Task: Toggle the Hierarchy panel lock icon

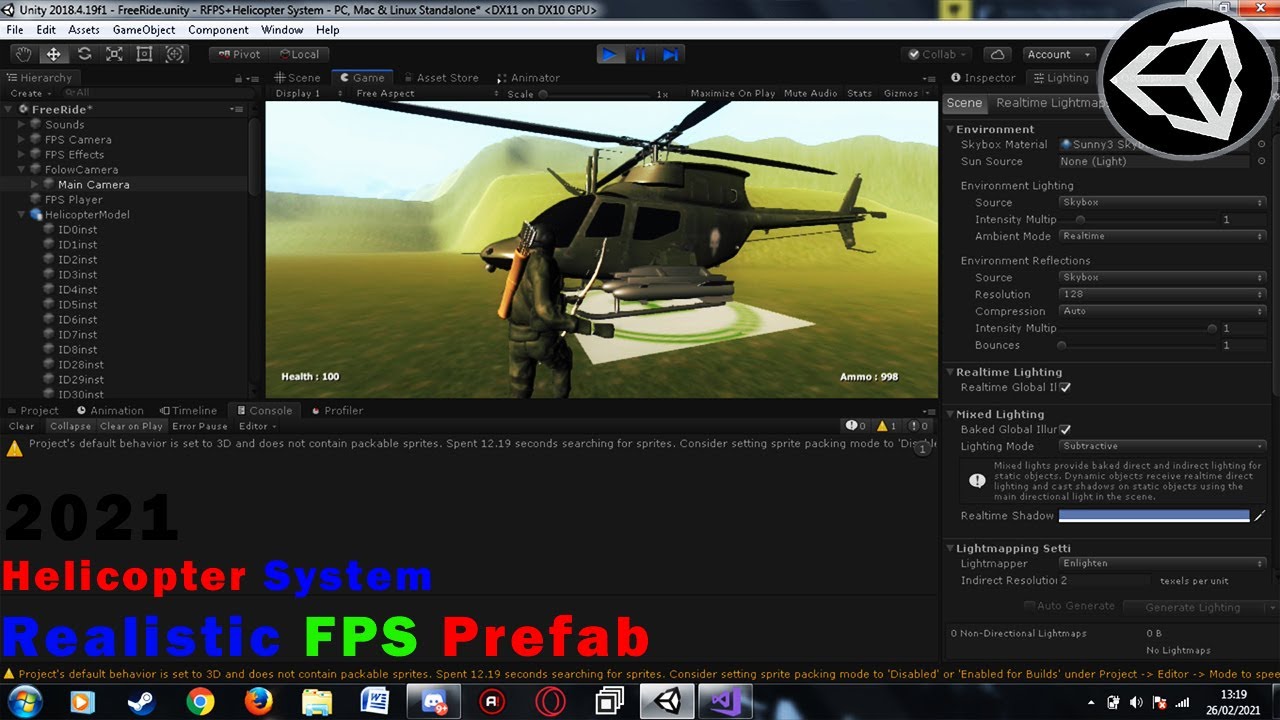Action: [x=241, y=77]
